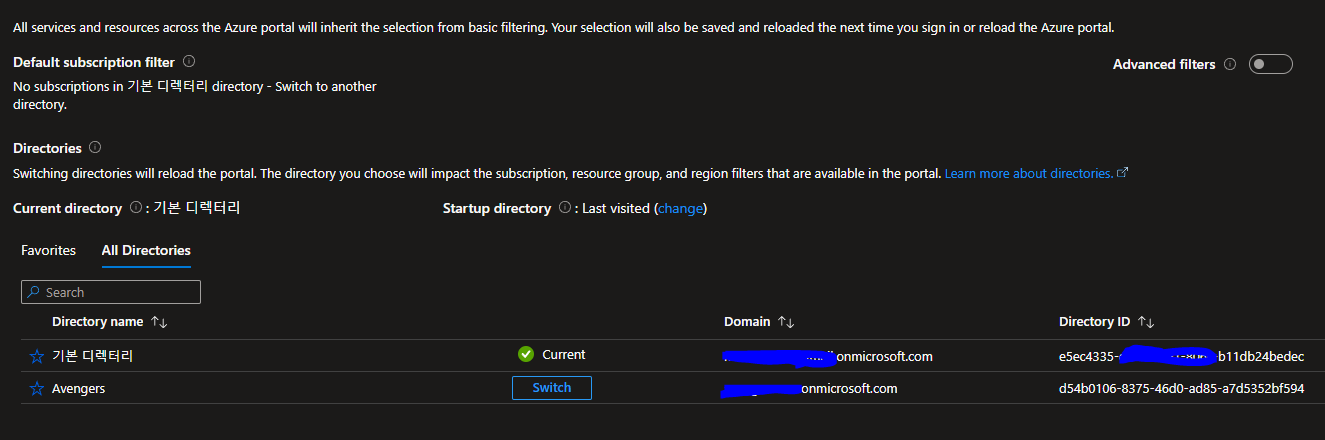Viewport: 1325px width, 440px height.
Task: Click the Current directory info icon
Action: point(135,208)
